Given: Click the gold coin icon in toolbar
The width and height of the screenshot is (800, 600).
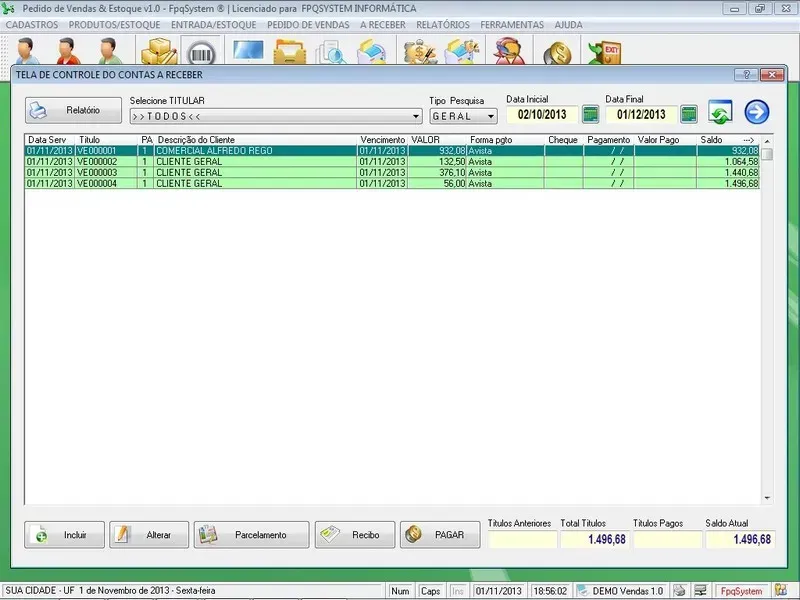Looking at the screenshot, I should pyautogui.click(x=557, y=52).
